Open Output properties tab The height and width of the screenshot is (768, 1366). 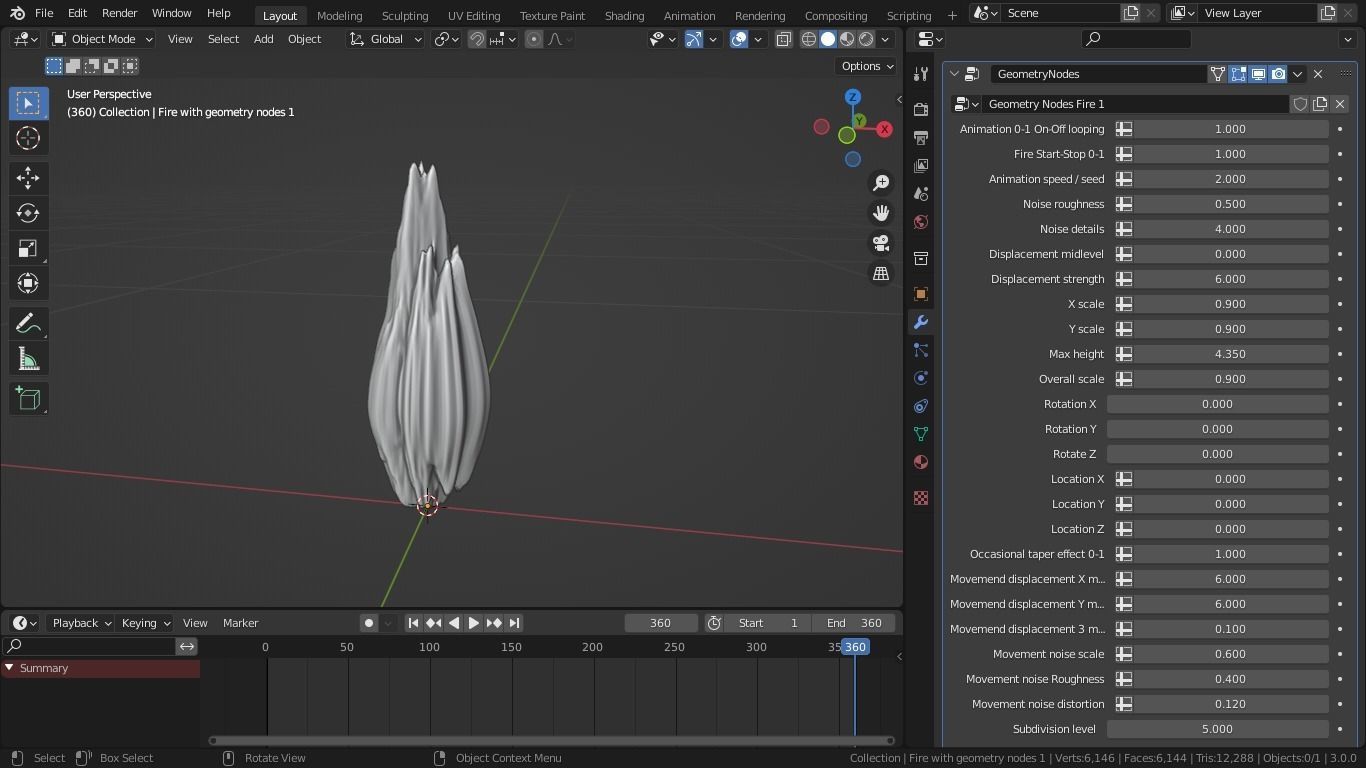pos(921,138)
